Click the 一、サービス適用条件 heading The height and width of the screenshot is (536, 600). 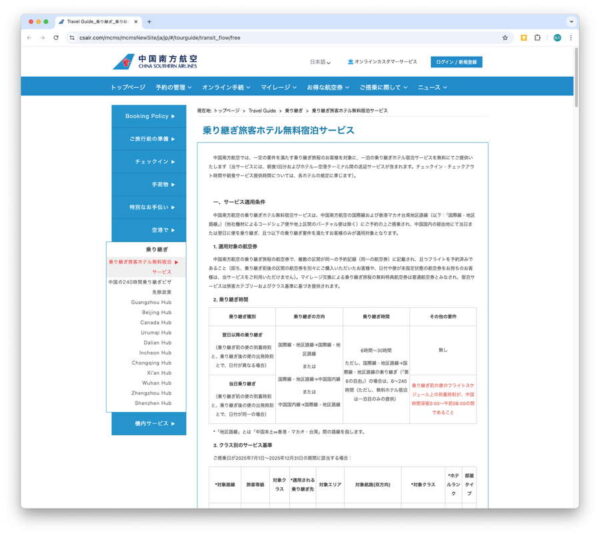pos(239,202)
